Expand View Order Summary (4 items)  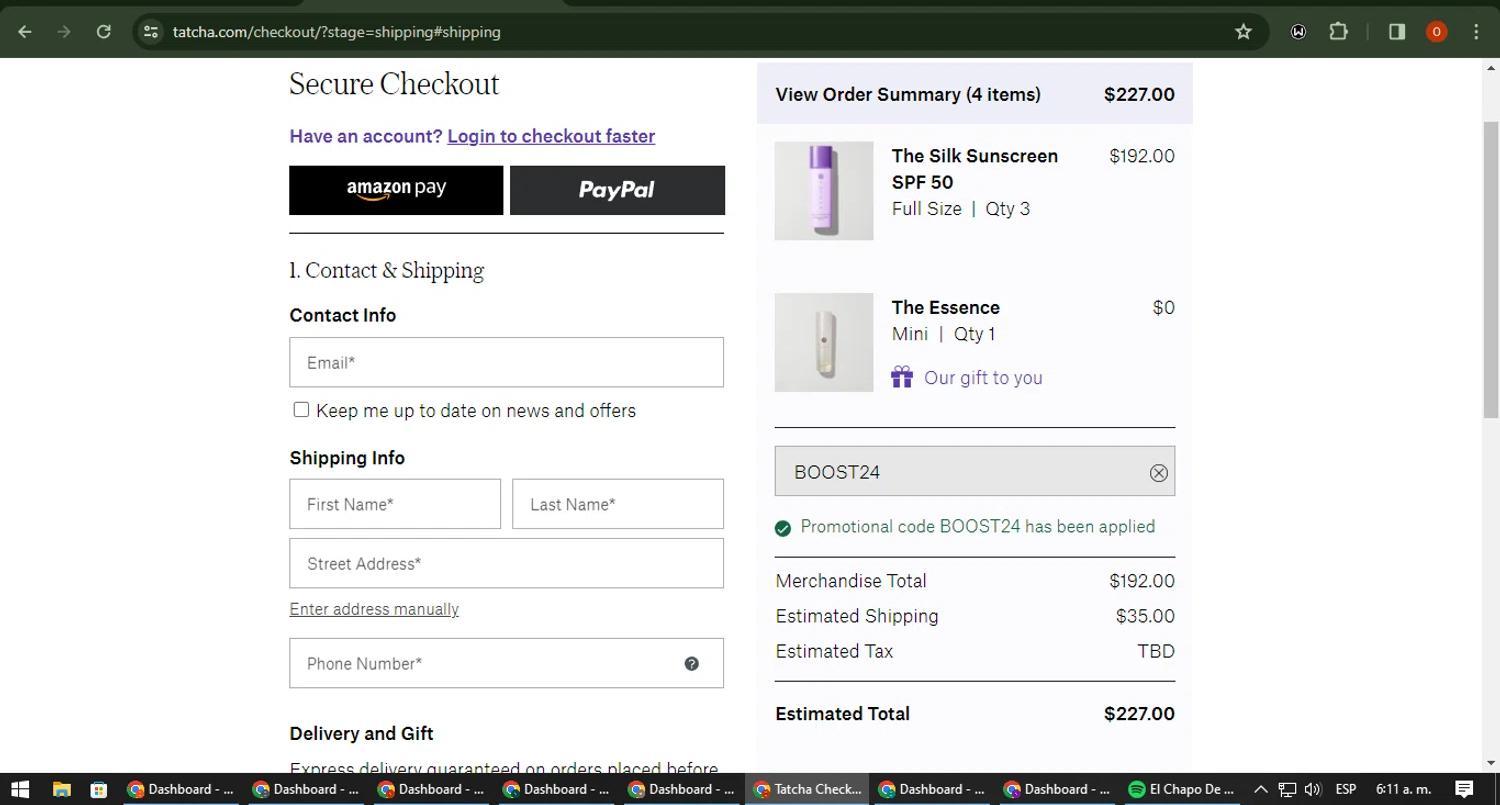(x=975, y=94)
